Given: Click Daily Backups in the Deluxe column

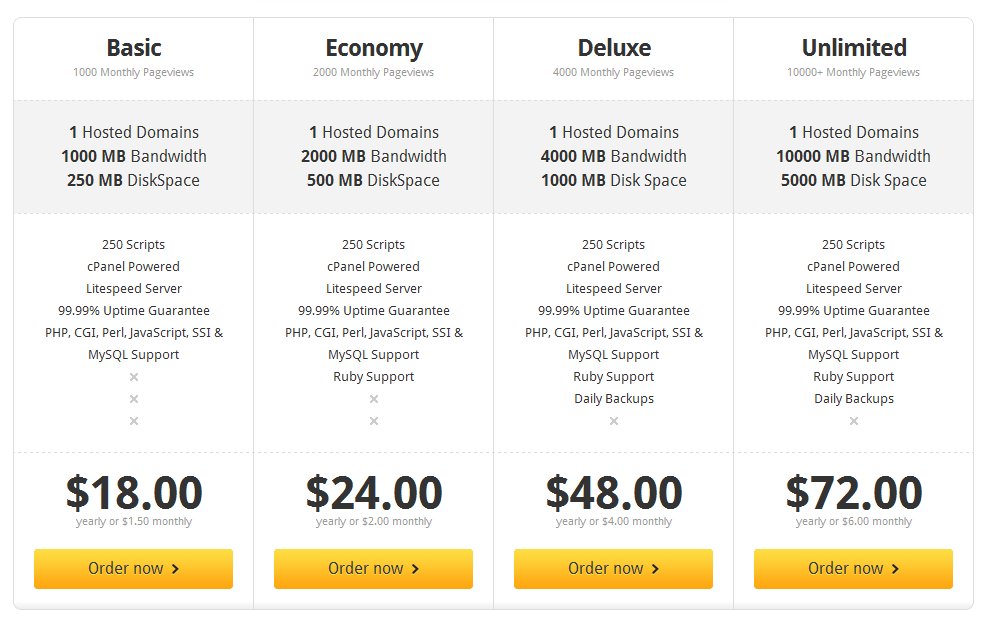Looking at the screenshot, I should pyautogui.click(x=614, y=399).
